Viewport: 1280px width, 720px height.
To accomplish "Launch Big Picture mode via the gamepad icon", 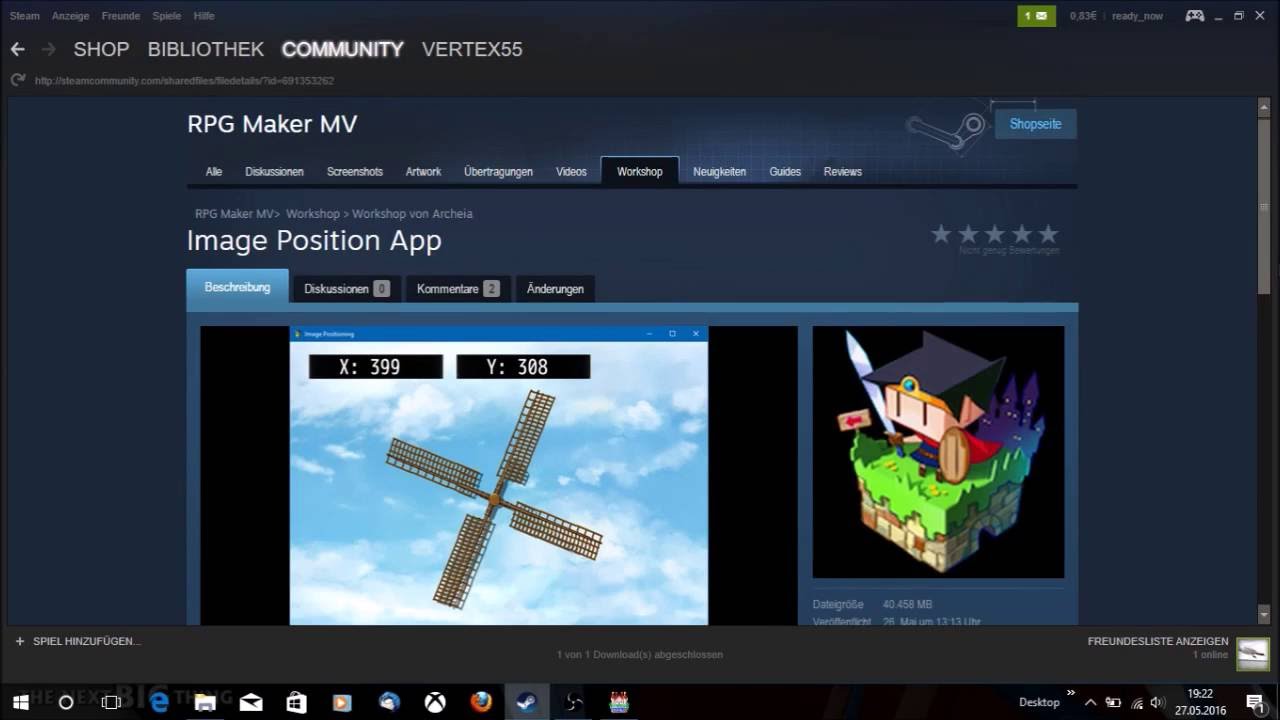I will click(x=1195, y=16).
